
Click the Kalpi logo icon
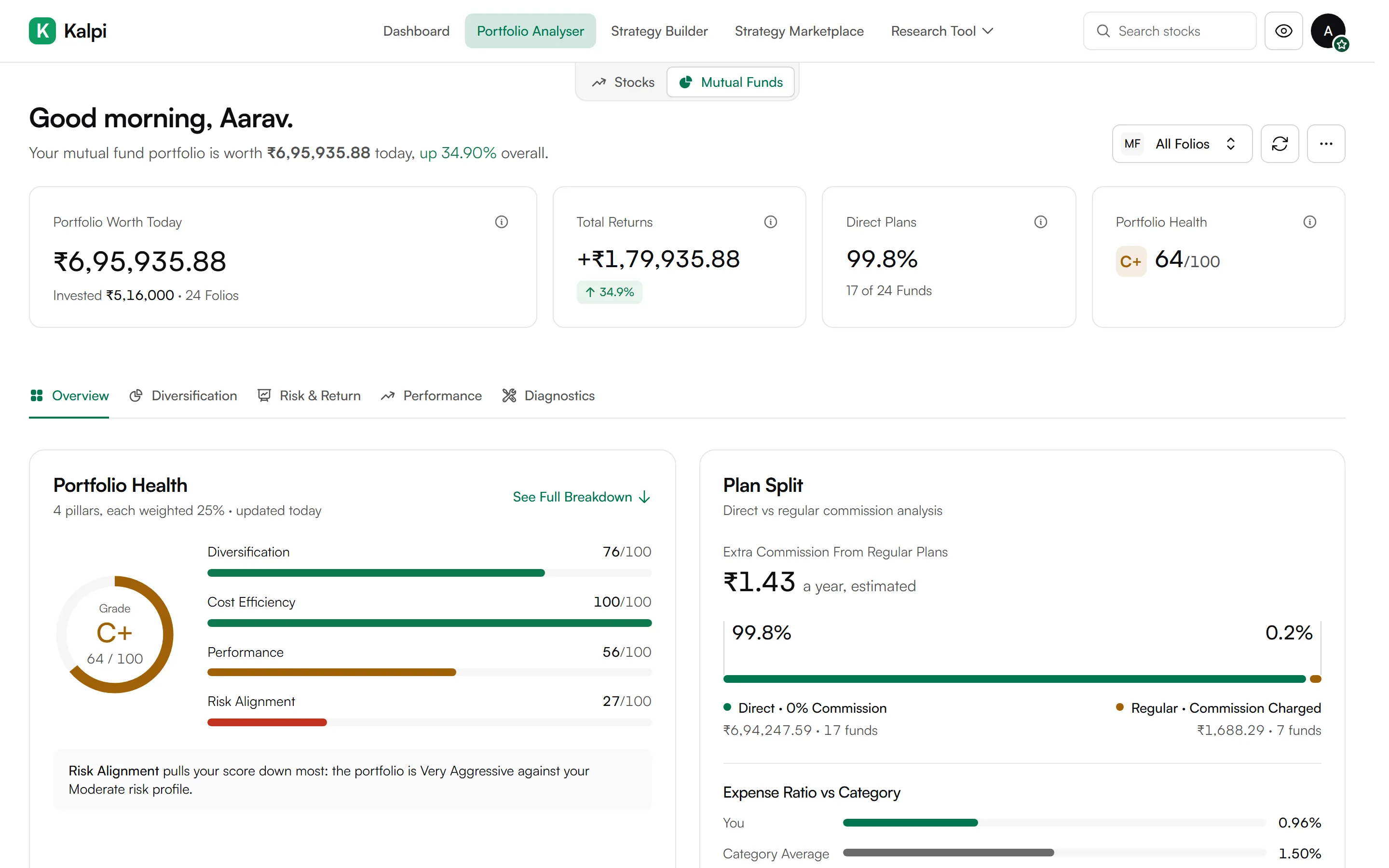[x=42, y=31]
